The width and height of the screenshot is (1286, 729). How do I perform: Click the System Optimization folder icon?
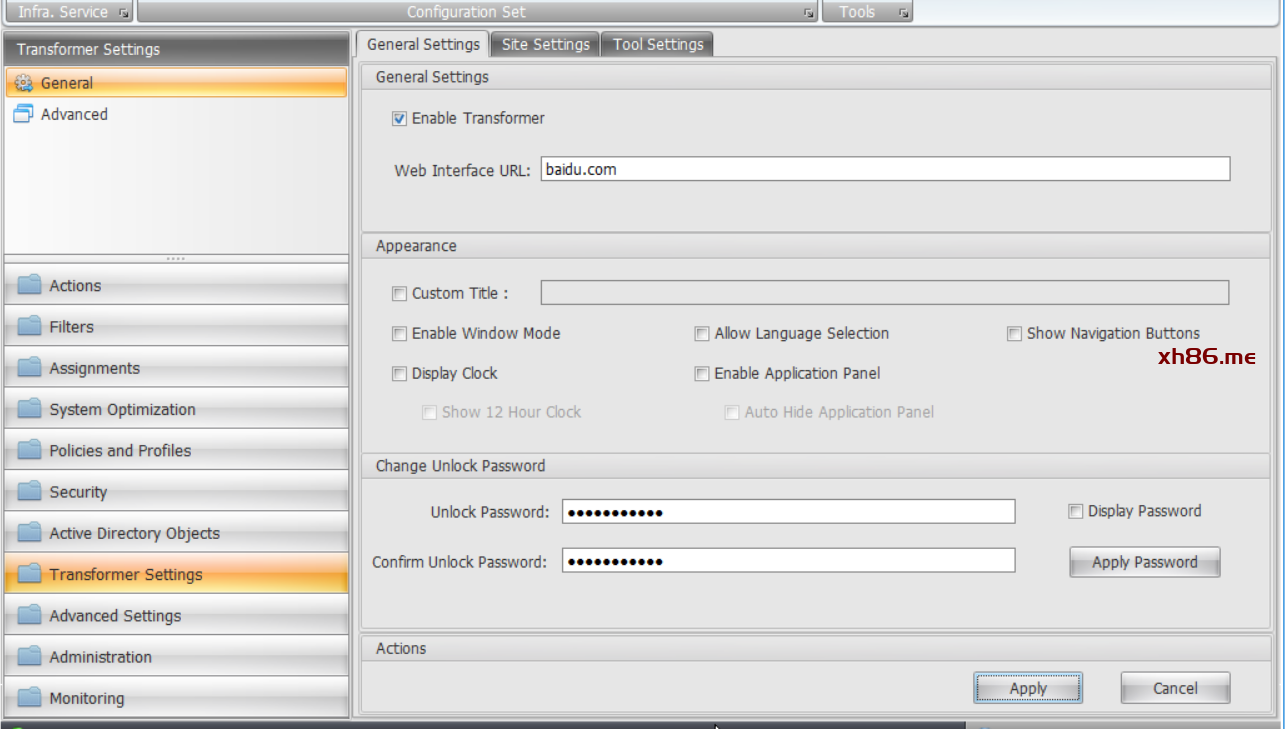pyautogui.click(x=30, y=410)
